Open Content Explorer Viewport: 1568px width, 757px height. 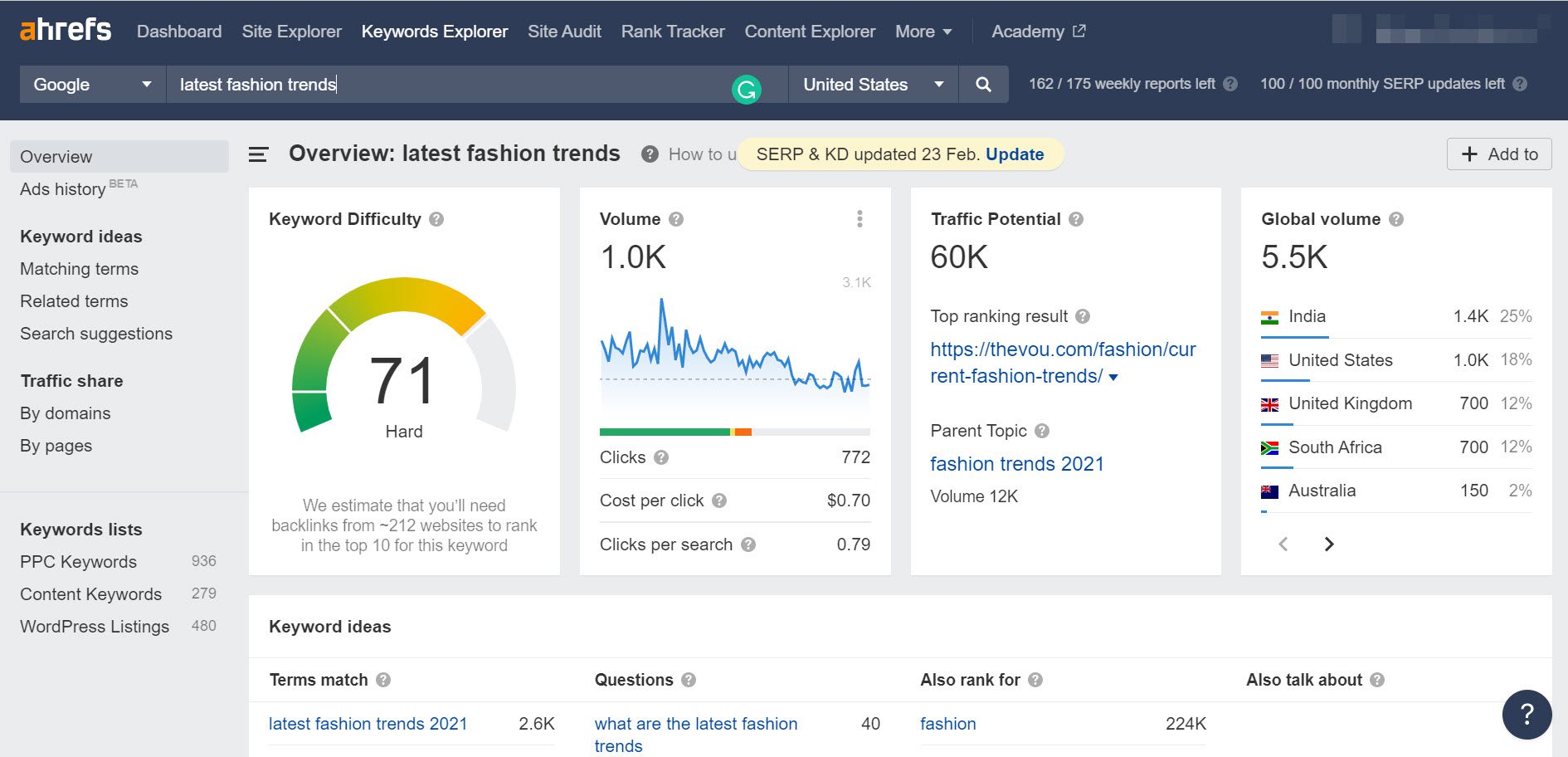point(810,32)
